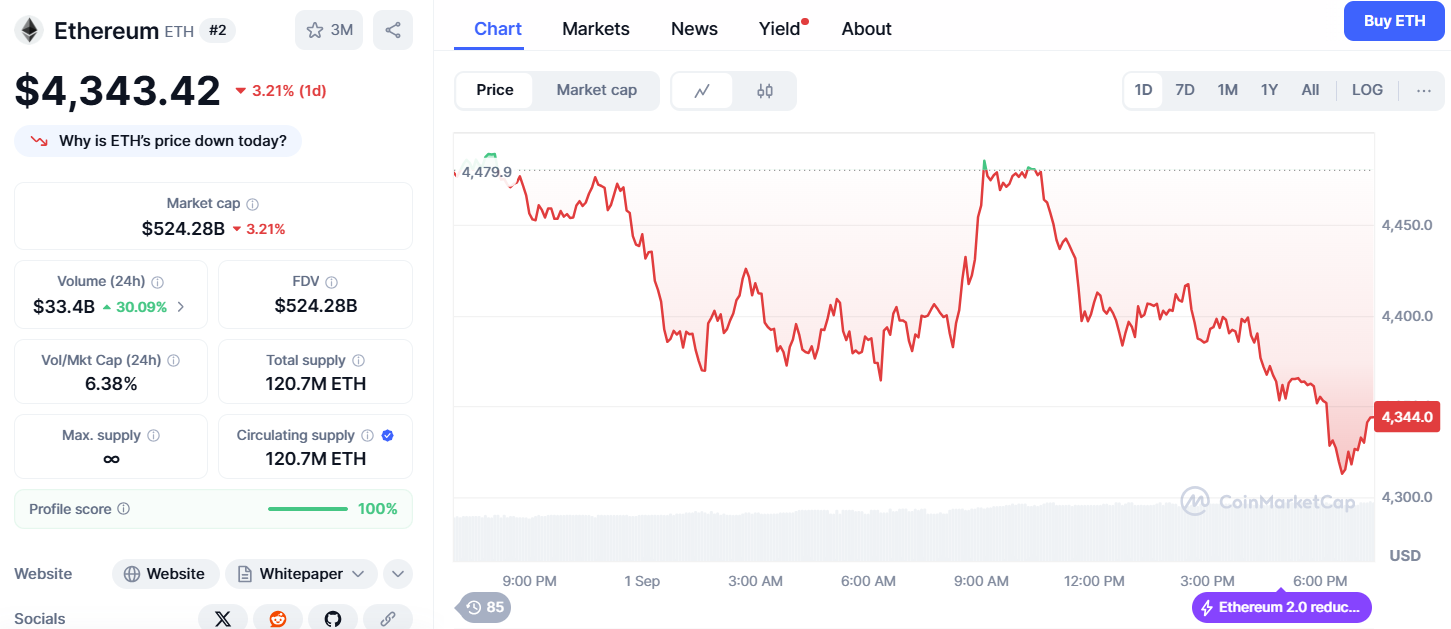This screenshot has width=1451, height=629.
Task: Open the Reddit social icon
Action: coord(277,617)
